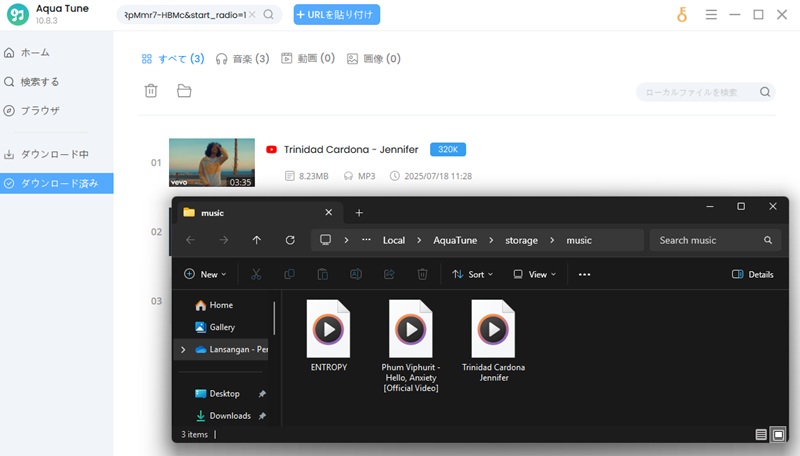800x456 pixels.
Task: Select the ENTROPY audio file
Action: click(x=329, y=336)
